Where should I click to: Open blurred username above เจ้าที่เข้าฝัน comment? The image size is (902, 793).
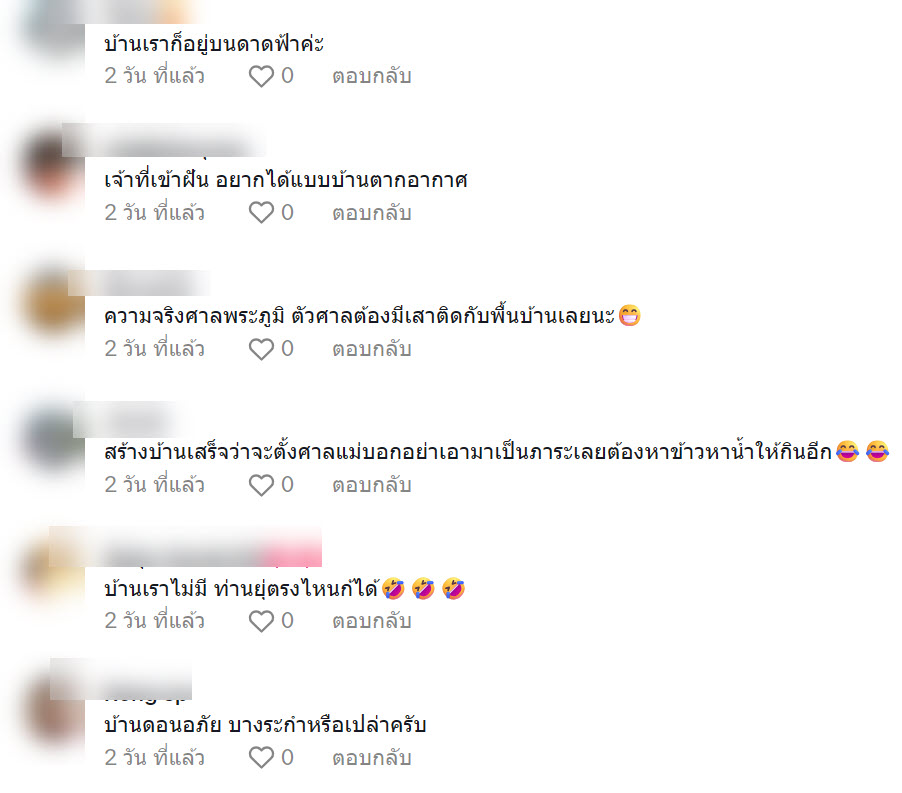(x=164, y=141)
